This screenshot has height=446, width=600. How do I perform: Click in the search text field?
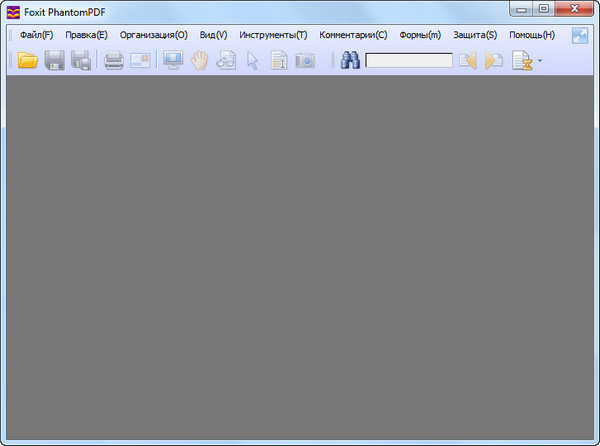tap(409, 60)
